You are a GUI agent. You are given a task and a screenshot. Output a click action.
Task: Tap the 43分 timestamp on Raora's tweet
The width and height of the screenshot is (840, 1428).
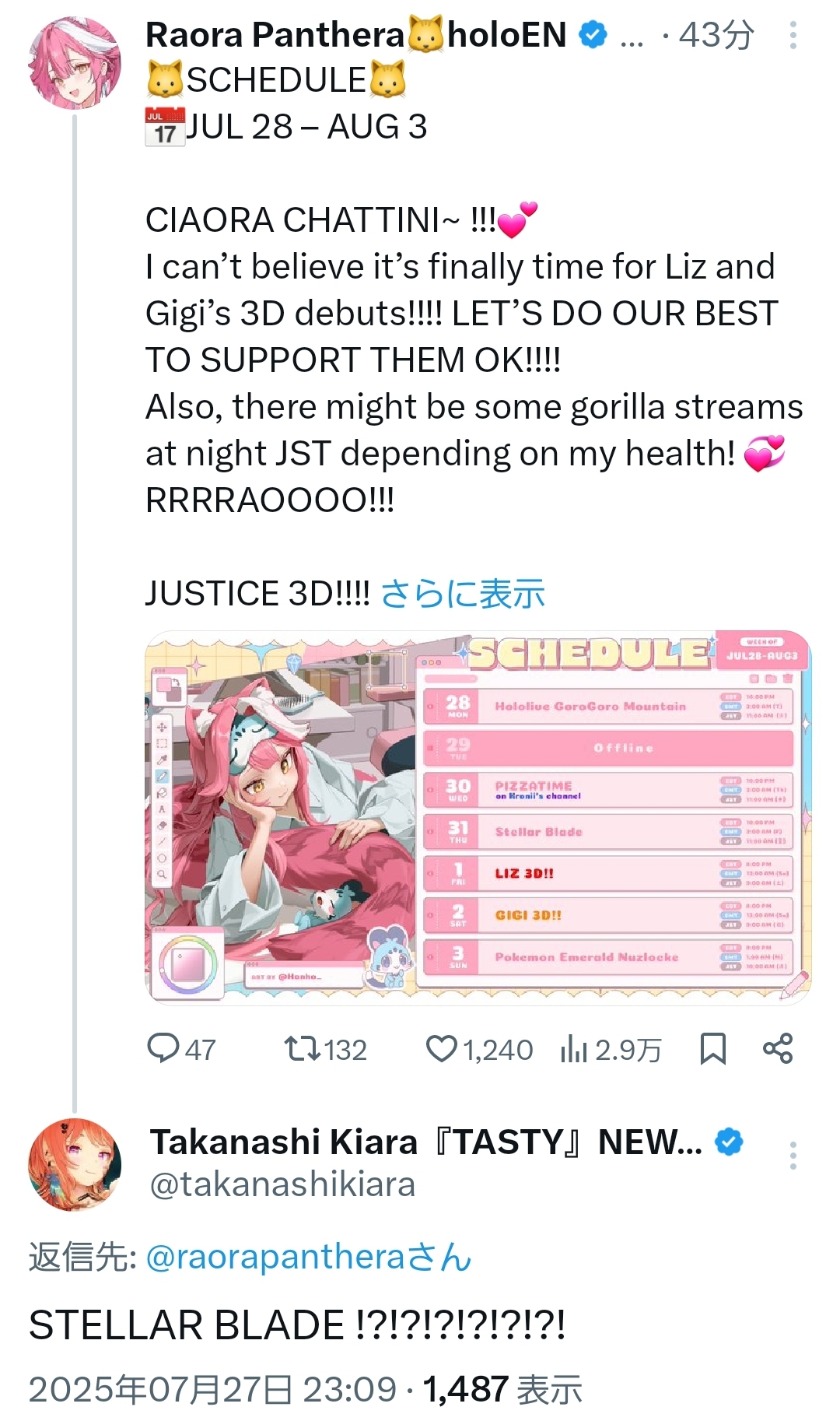716,35
